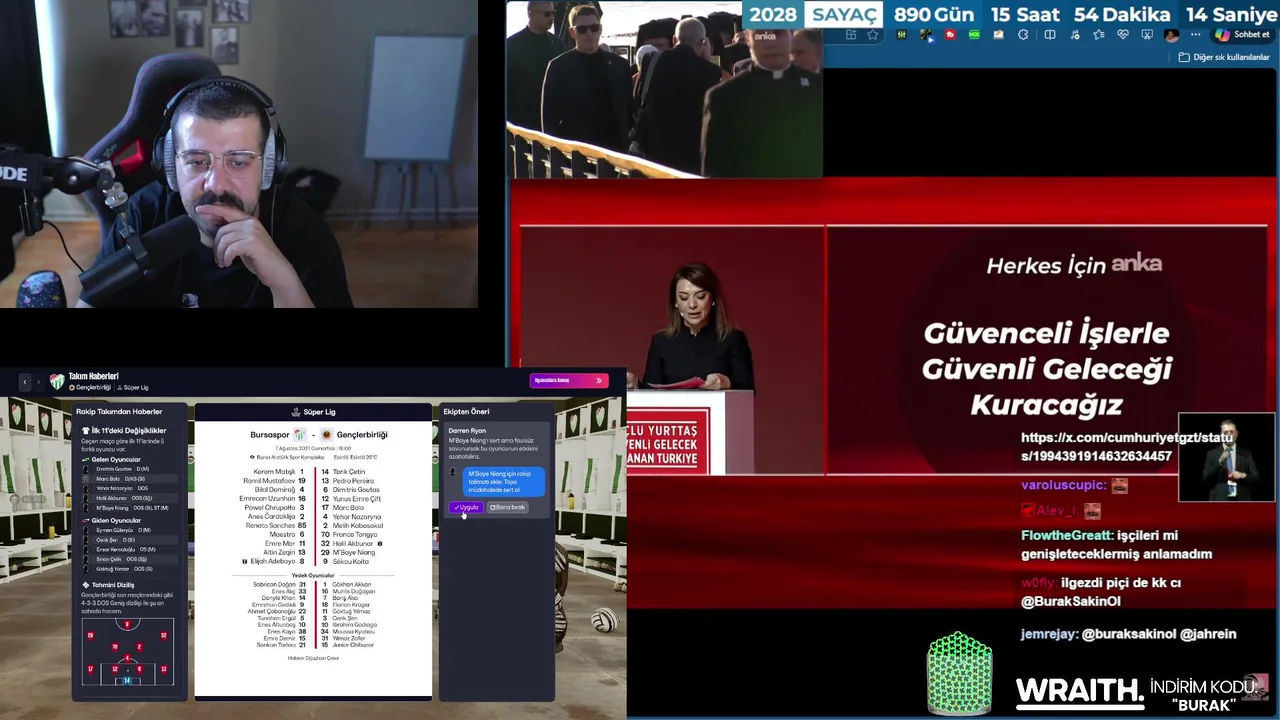Screen dimensions: 1280x720
Task: Click chat username FlowtheGreatt
Action: click(1067, 535)
